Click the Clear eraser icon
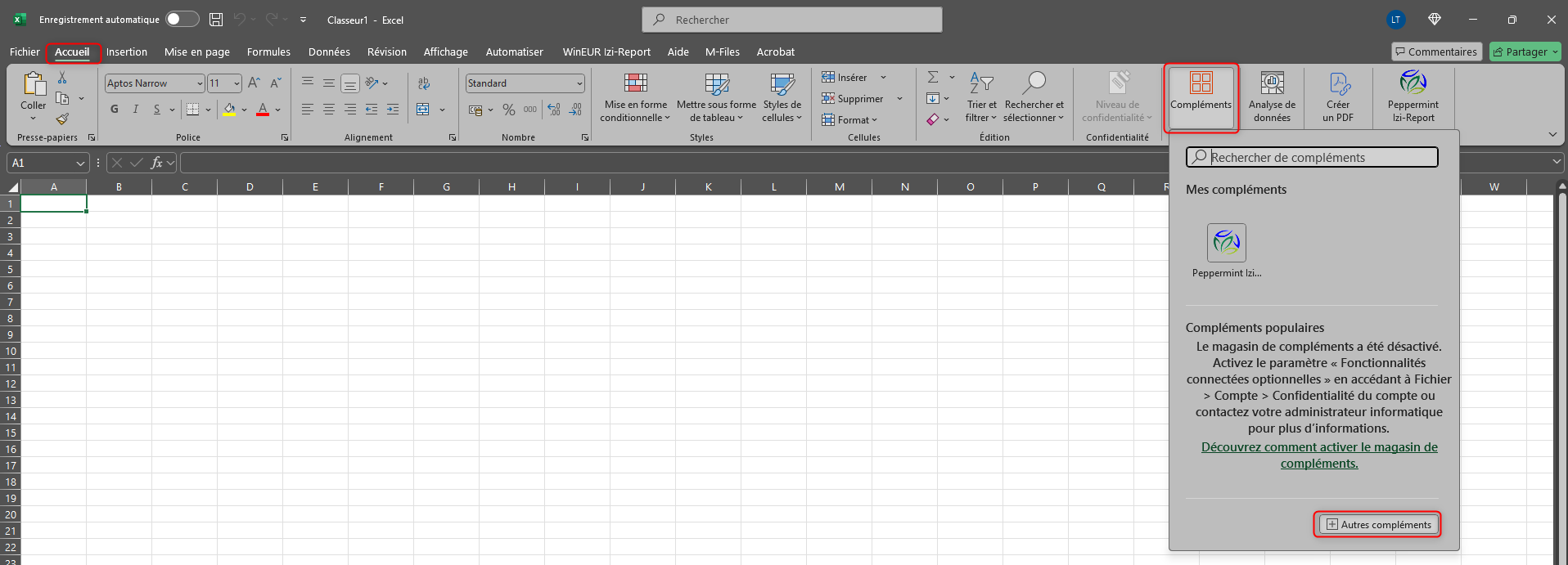1568x565 pixels. pyautogui.click(x=933, y=119)
